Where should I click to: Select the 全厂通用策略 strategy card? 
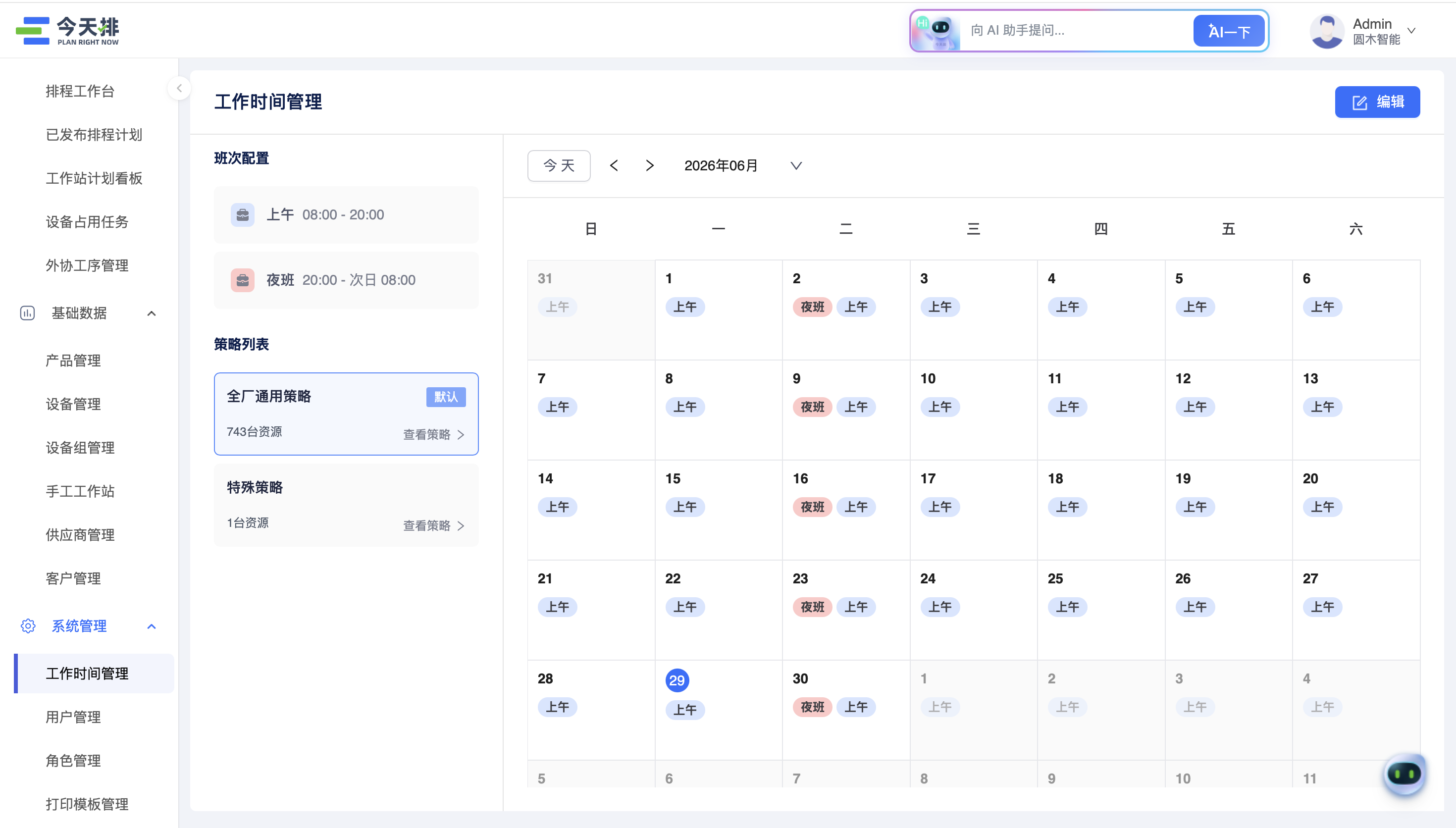[x=346, y=414]
